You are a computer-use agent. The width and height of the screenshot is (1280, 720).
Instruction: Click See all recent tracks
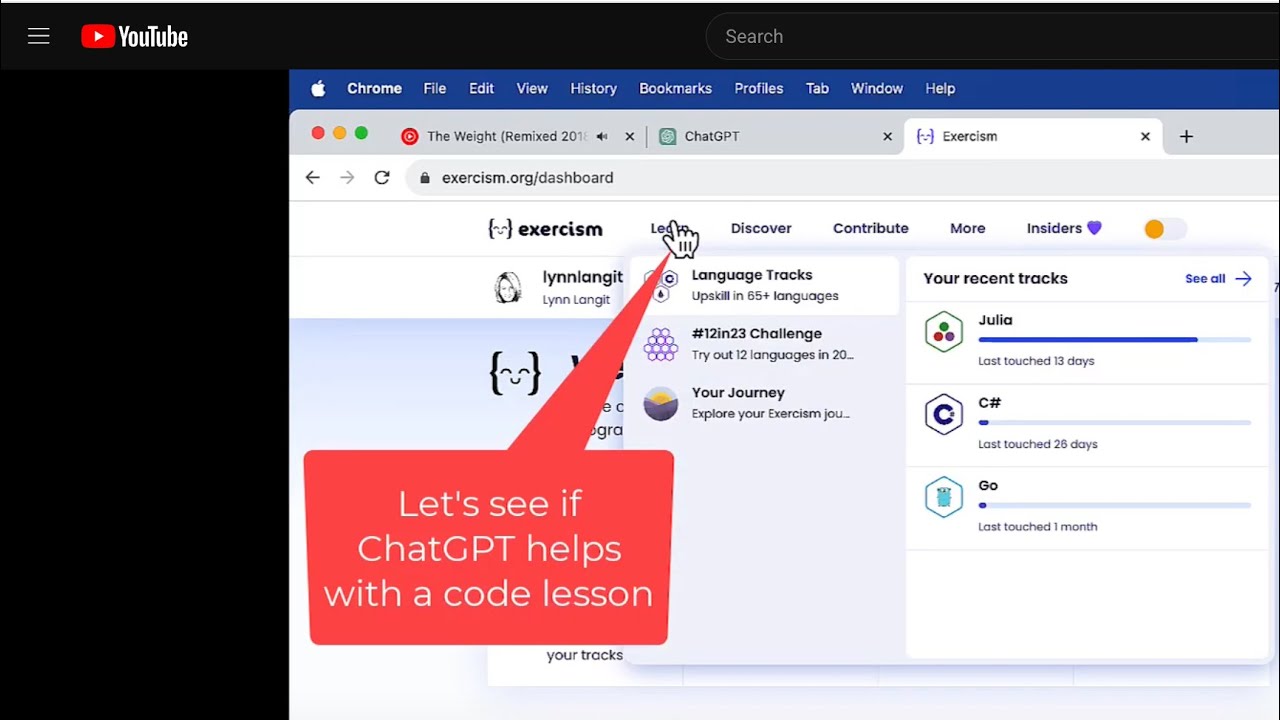point(1218,279)
